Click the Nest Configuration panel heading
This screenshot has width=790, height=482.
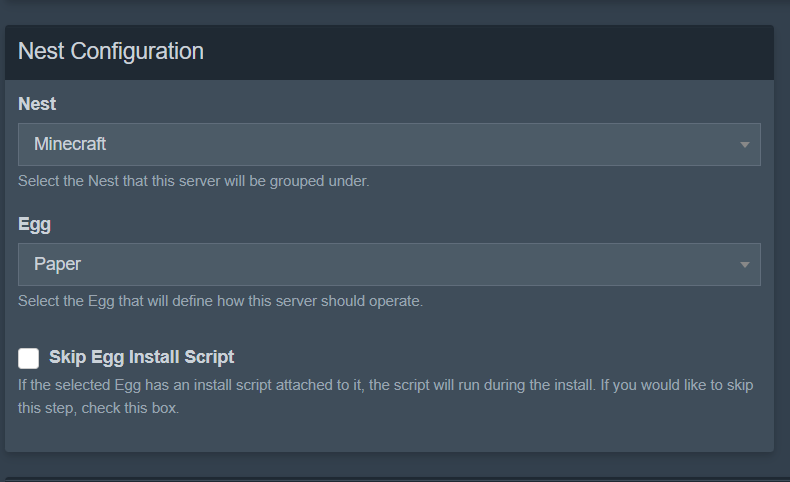pyautogui.click(x=111, y=51)
